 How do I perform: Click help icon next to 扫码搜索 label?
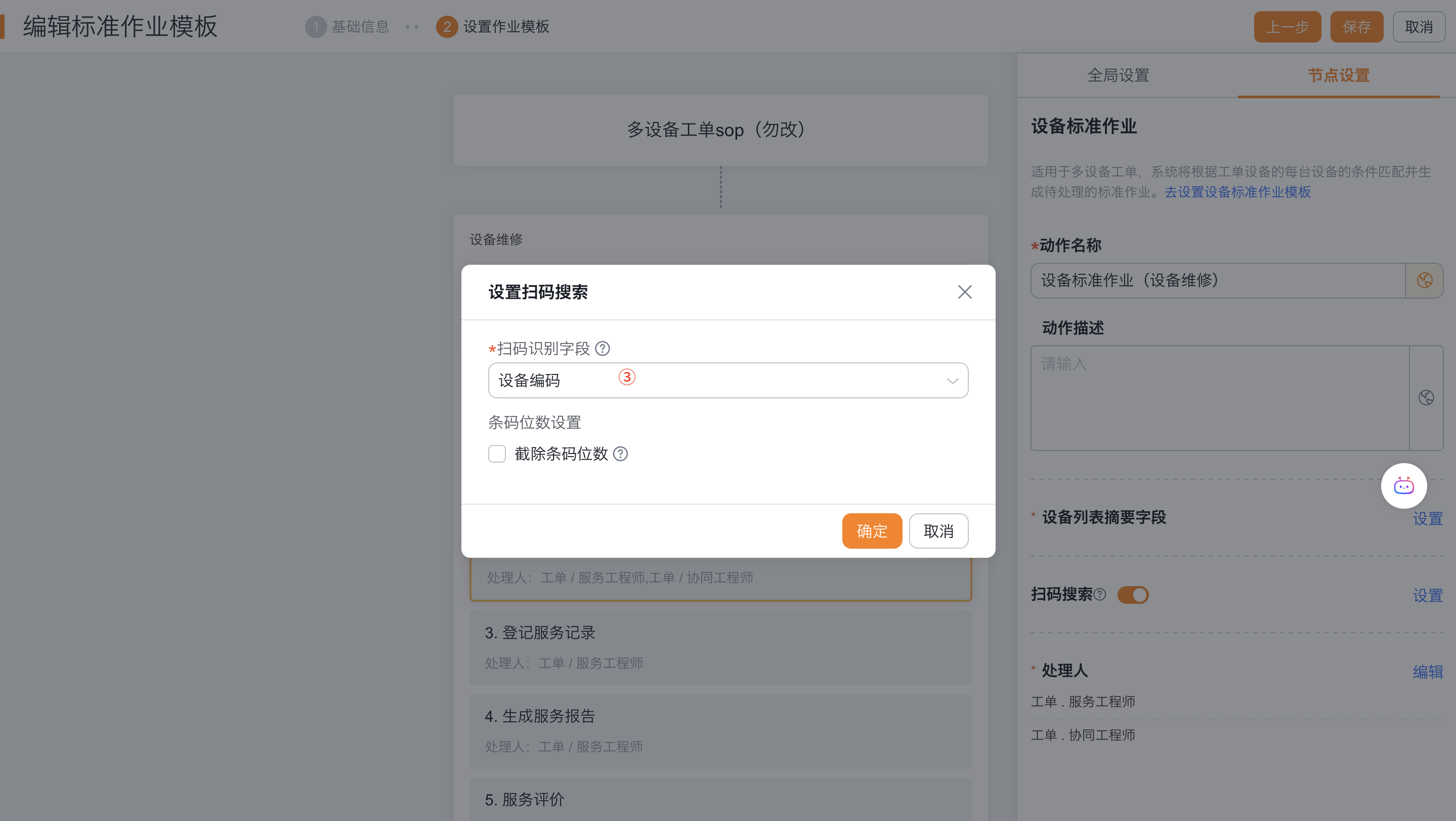point(1099,594)
